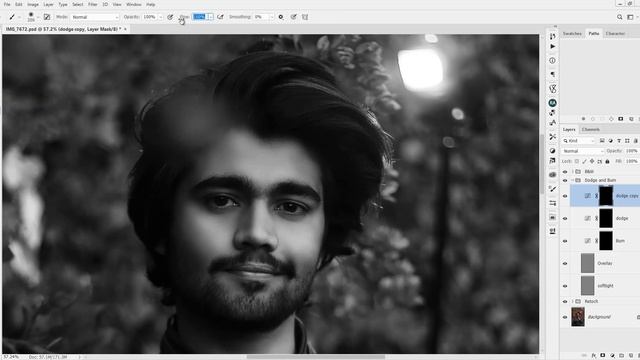Screen dimensions: 640x360
Task: Filter for type layers icon
Action: click(x=619, y=141)
